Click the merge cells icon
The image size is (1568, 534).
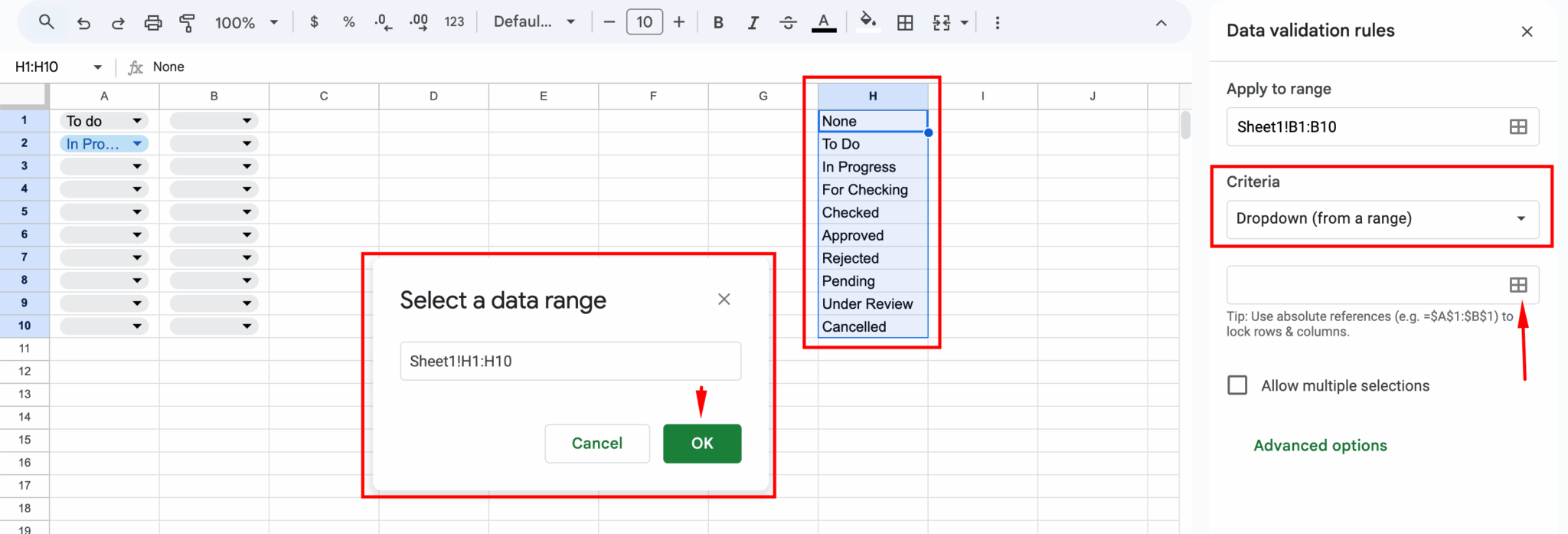coord(942,23)
